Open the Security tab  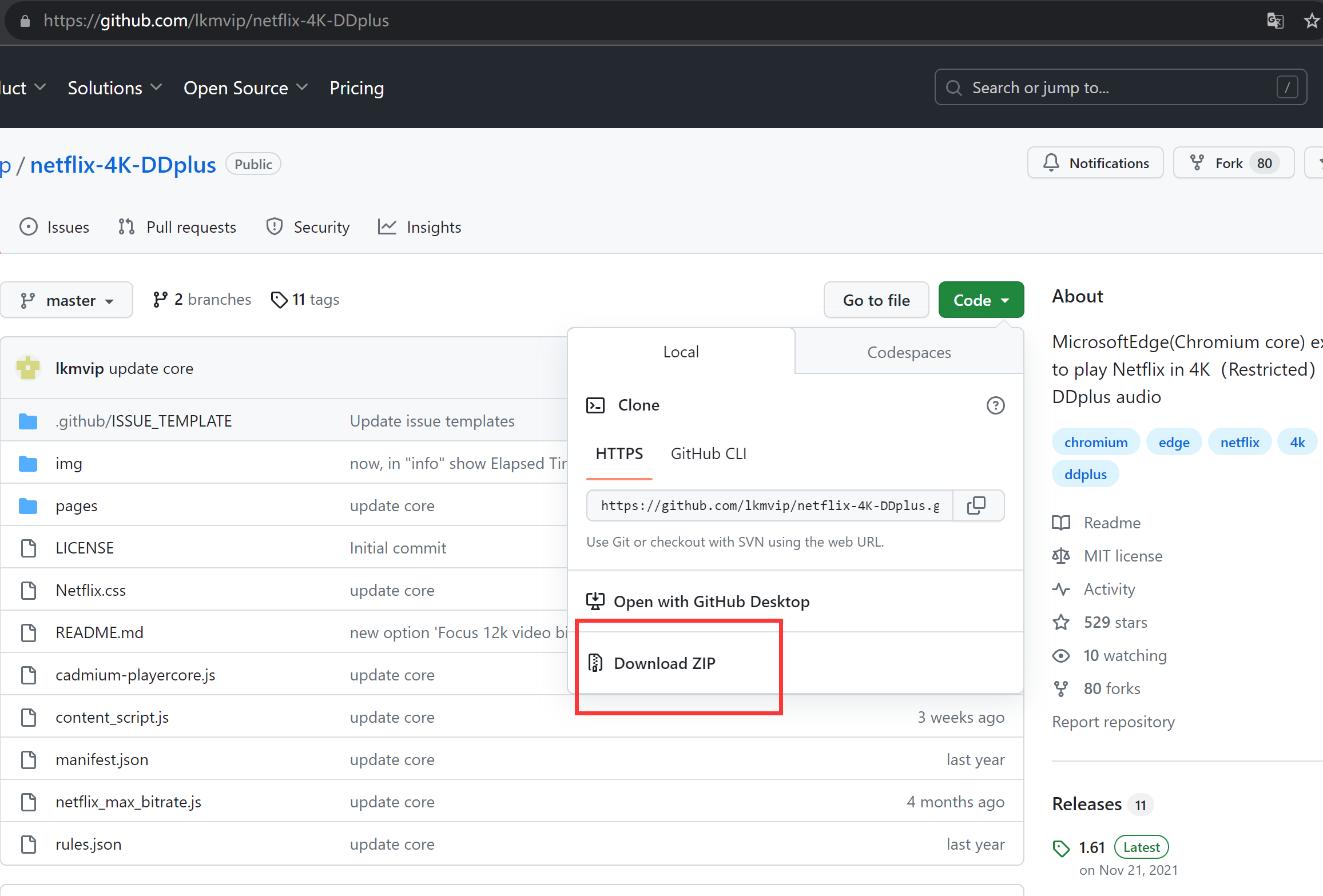tap(308, 228)
